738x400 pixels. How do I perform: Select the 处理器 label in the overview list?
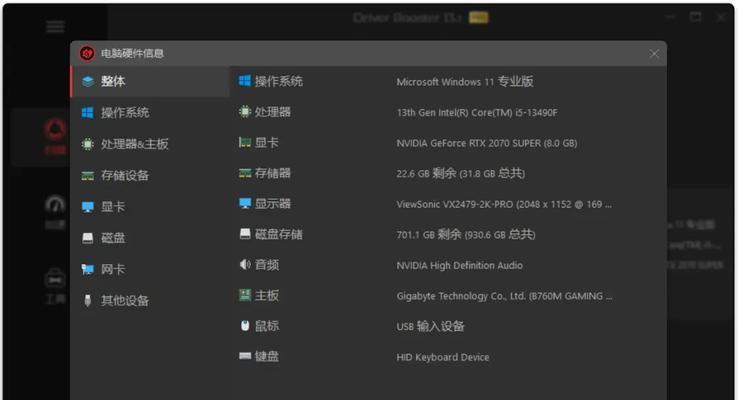tap(273, 112)
